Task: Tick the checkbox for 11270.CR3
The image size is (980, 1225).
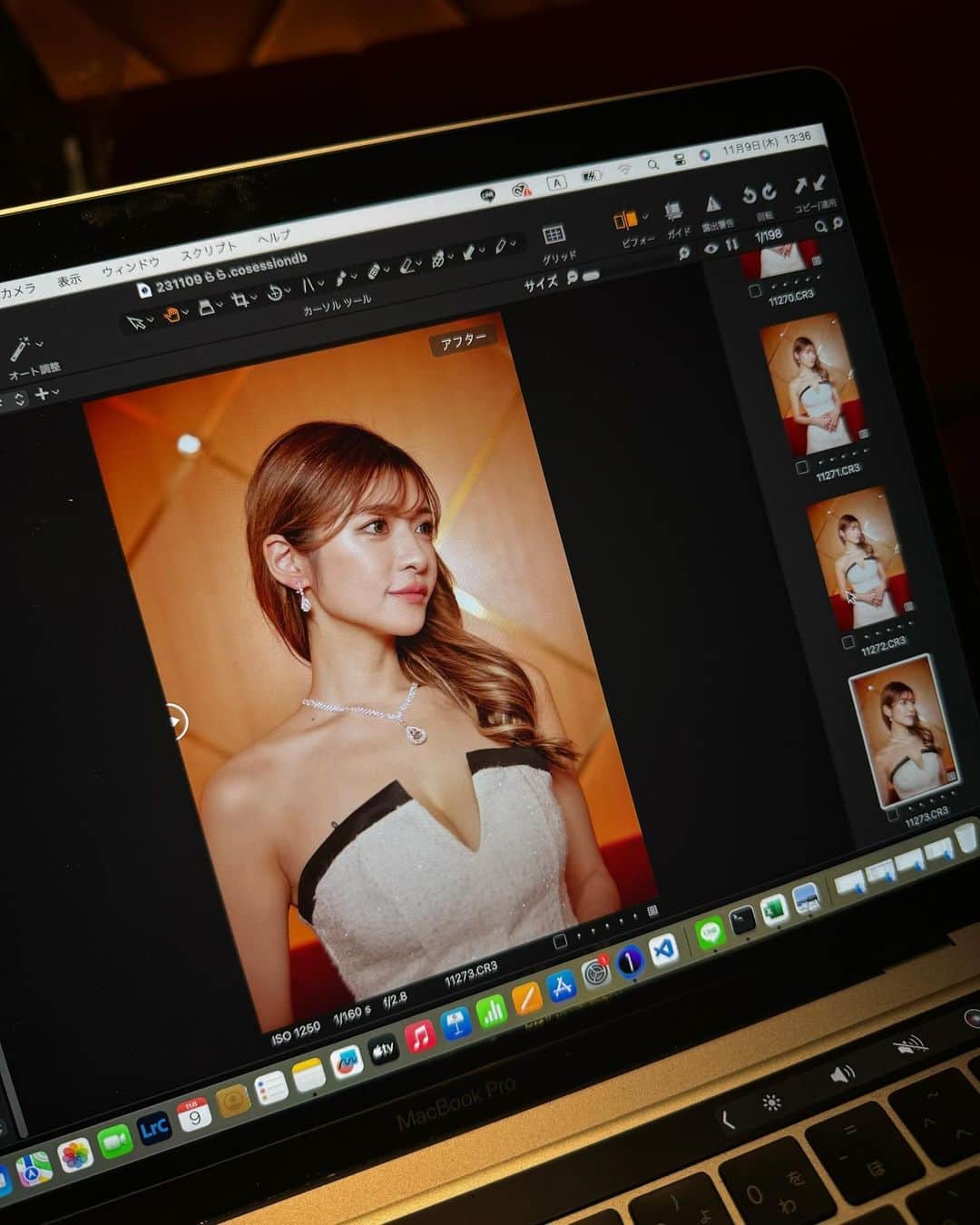Action: 754,291
